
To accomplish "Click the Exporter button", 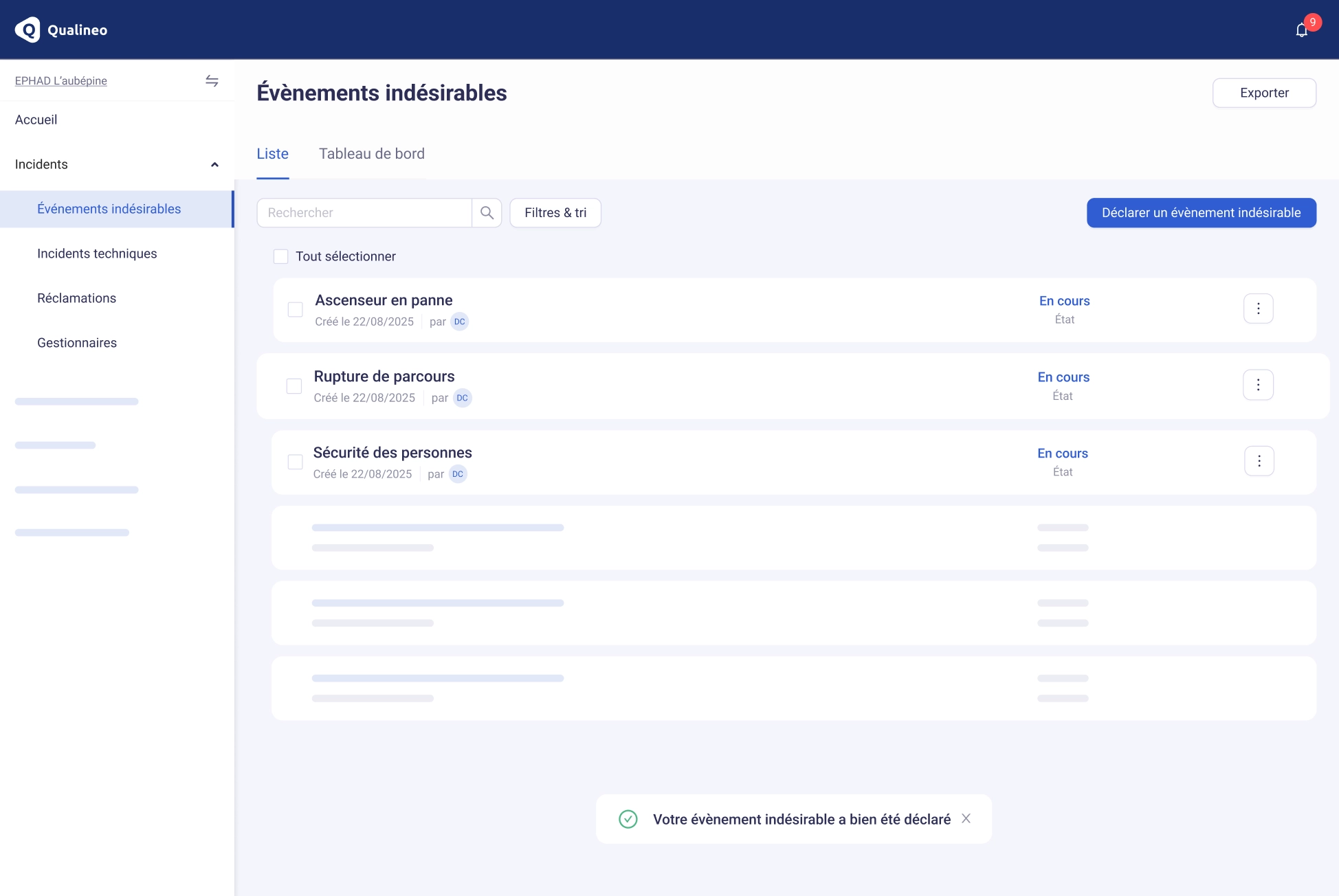I will tap(1264, 93).
